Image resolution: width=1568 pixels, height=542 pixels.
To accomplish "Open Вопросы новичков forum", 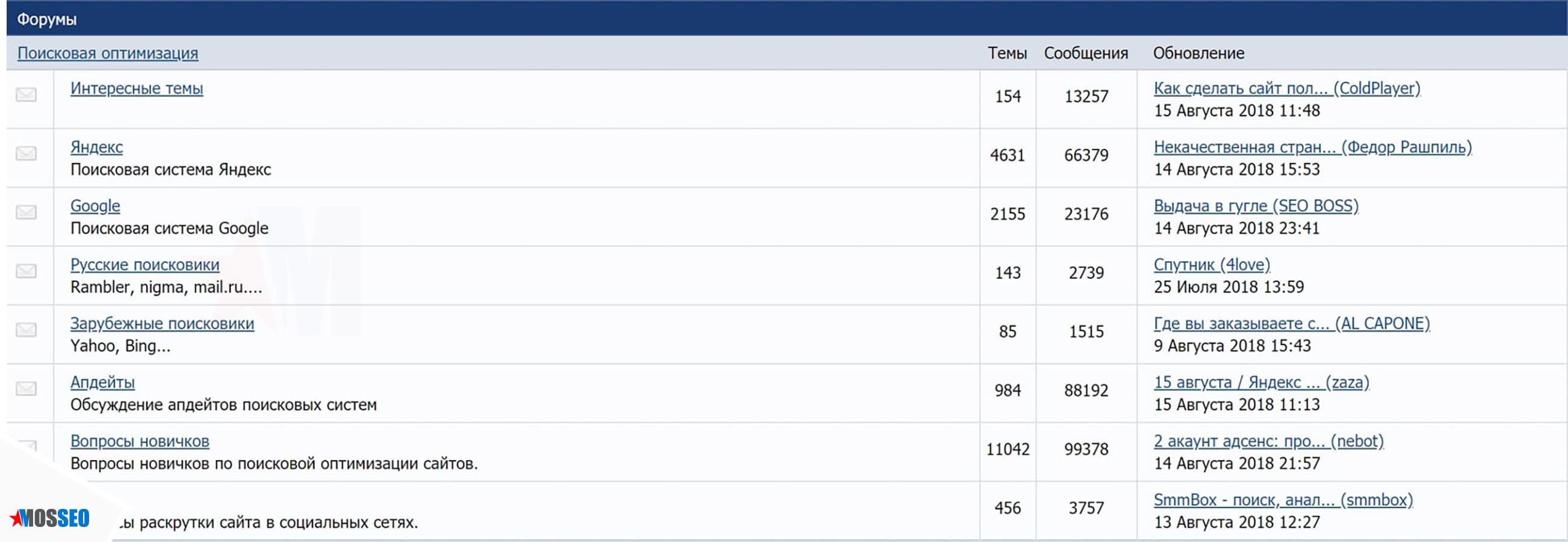I will [140, 441].
